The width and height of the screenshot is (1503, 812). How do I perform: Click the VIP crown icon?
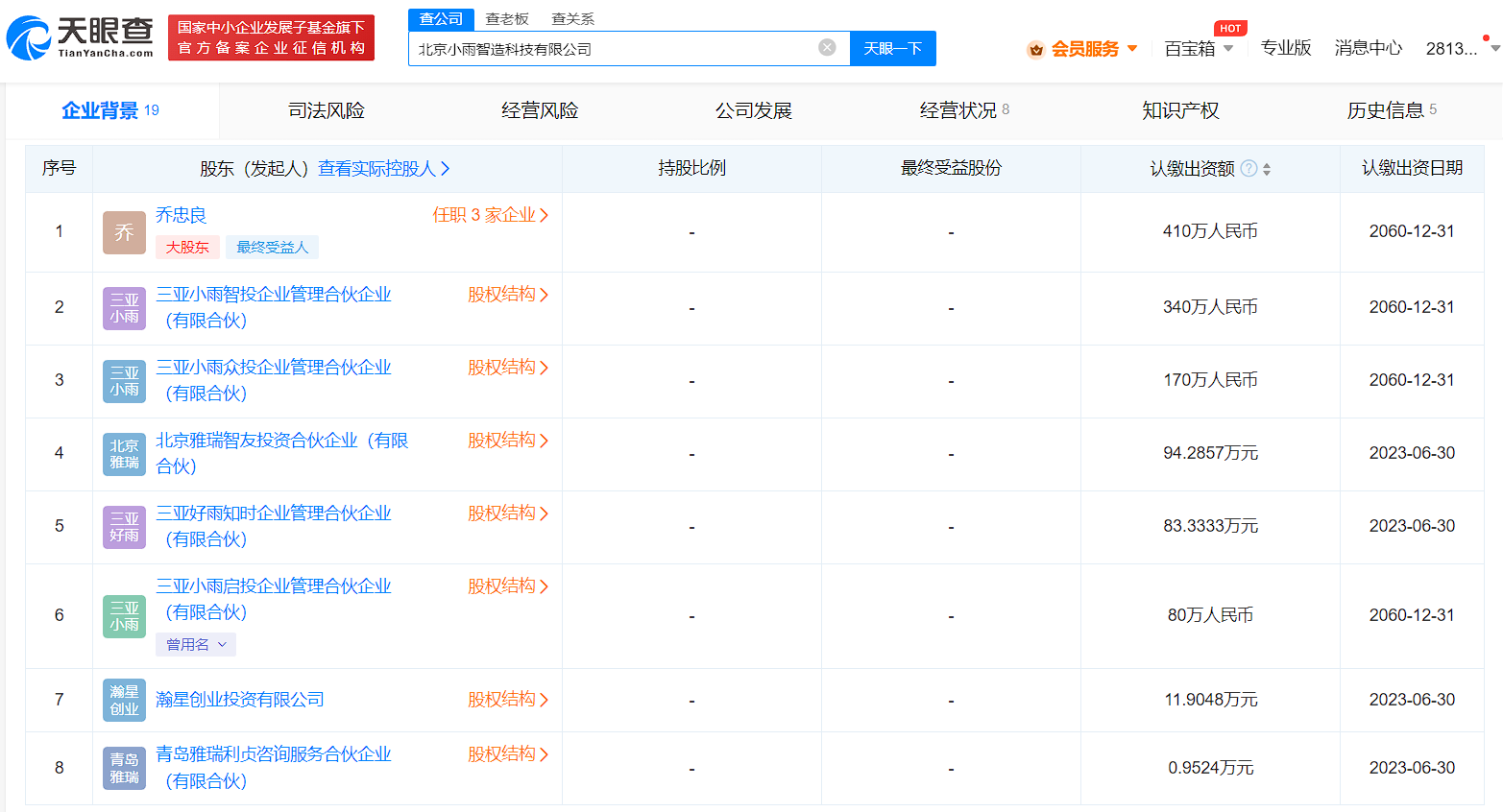click(x=1035, y=49)
